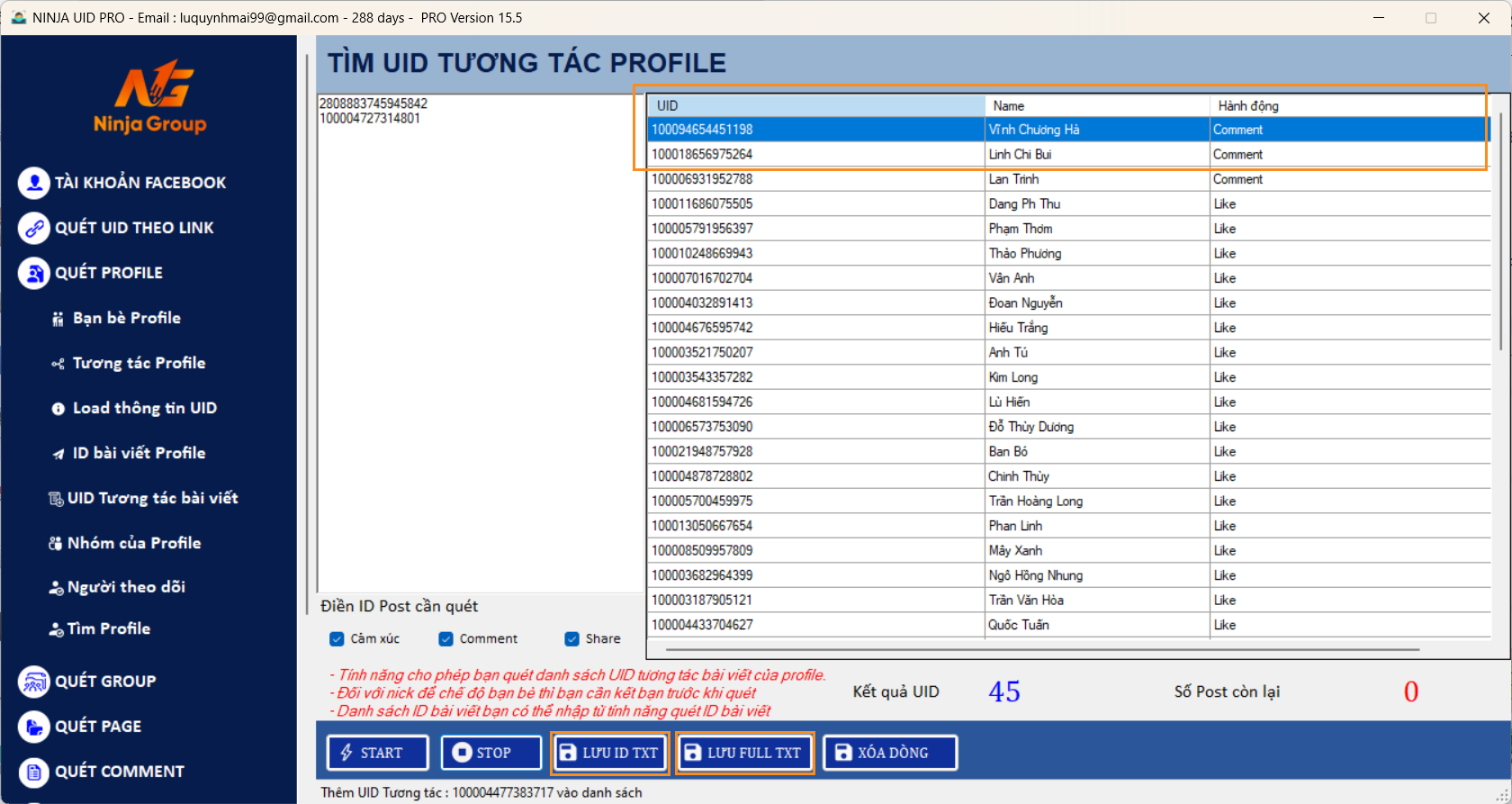Viewport: 1512px width, 804px height.
Task: Open Tìm Profile menu item
Action: tap(109, 628)
